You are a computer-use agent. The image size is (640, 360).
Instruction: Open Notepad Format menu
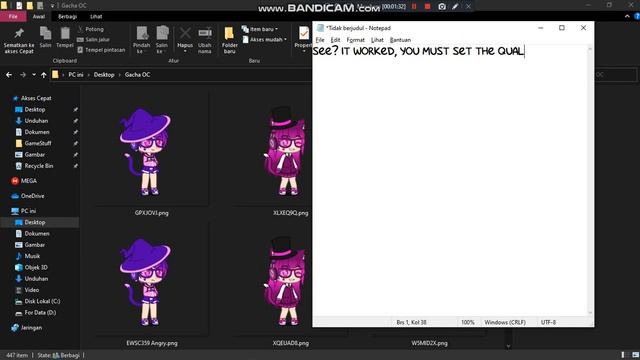356,40
